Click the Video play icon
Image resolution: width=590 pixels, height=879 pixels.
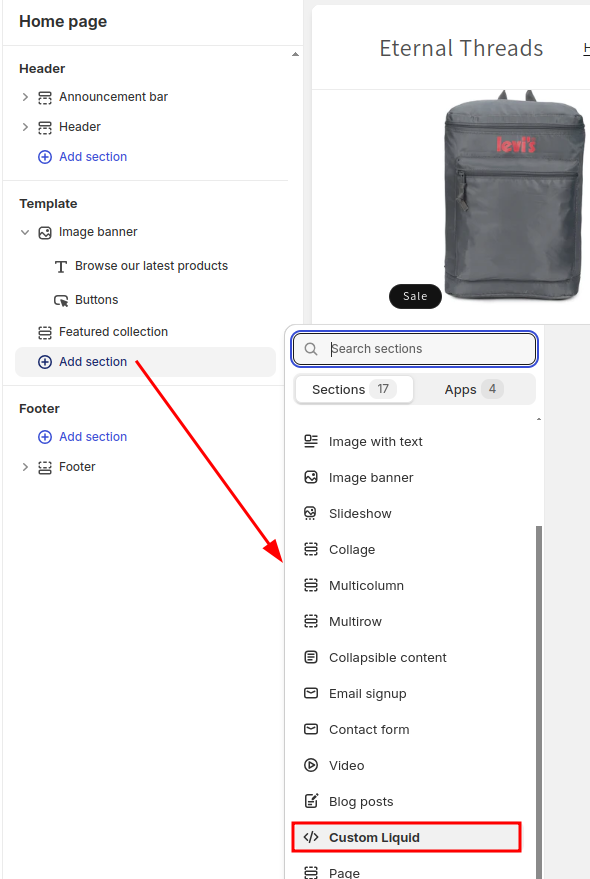pos(311,765)
